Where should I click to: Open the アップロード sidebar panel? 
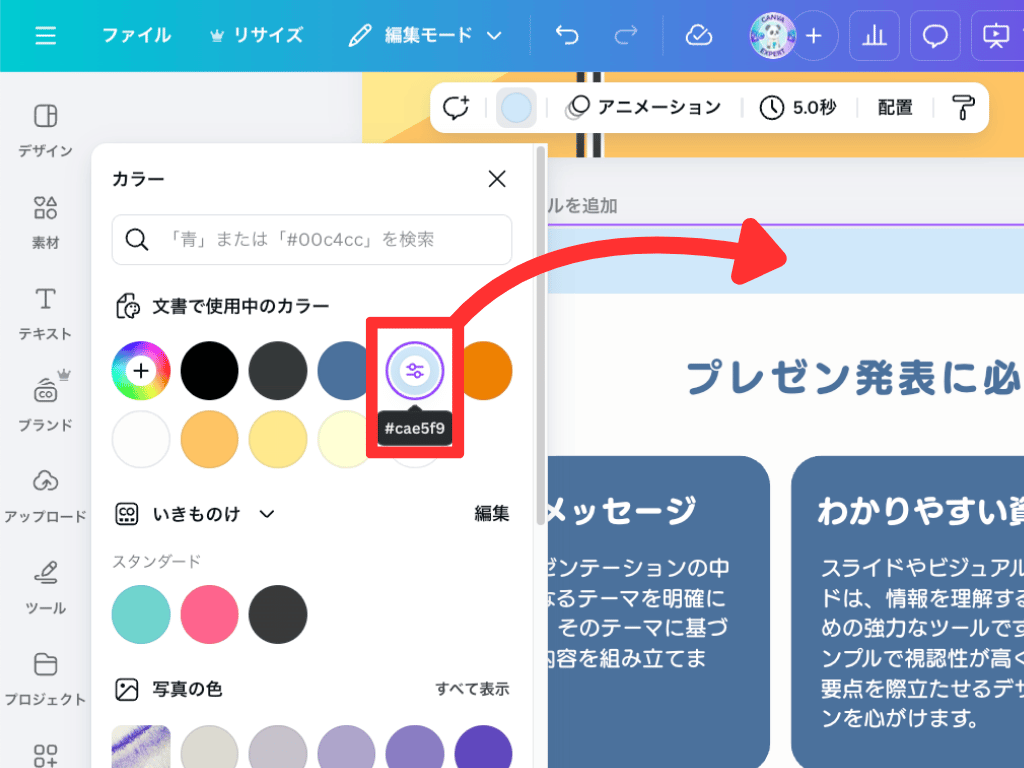[45, 496]
